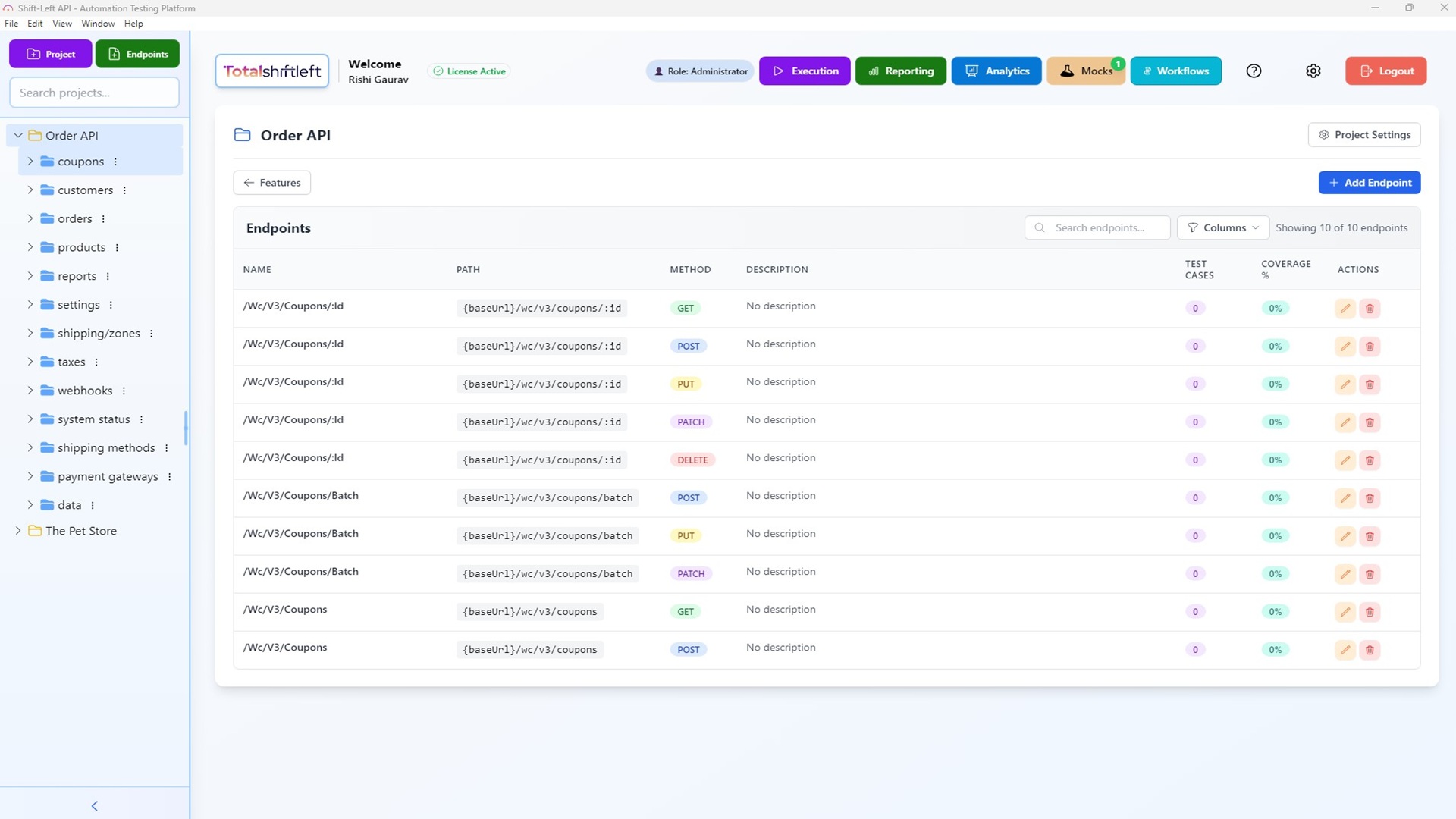The width and height of the screenshot is (1456, 819).
Task: Click the Add Endpoint button
Action: pyautogui.click(x=1370, y=182)
